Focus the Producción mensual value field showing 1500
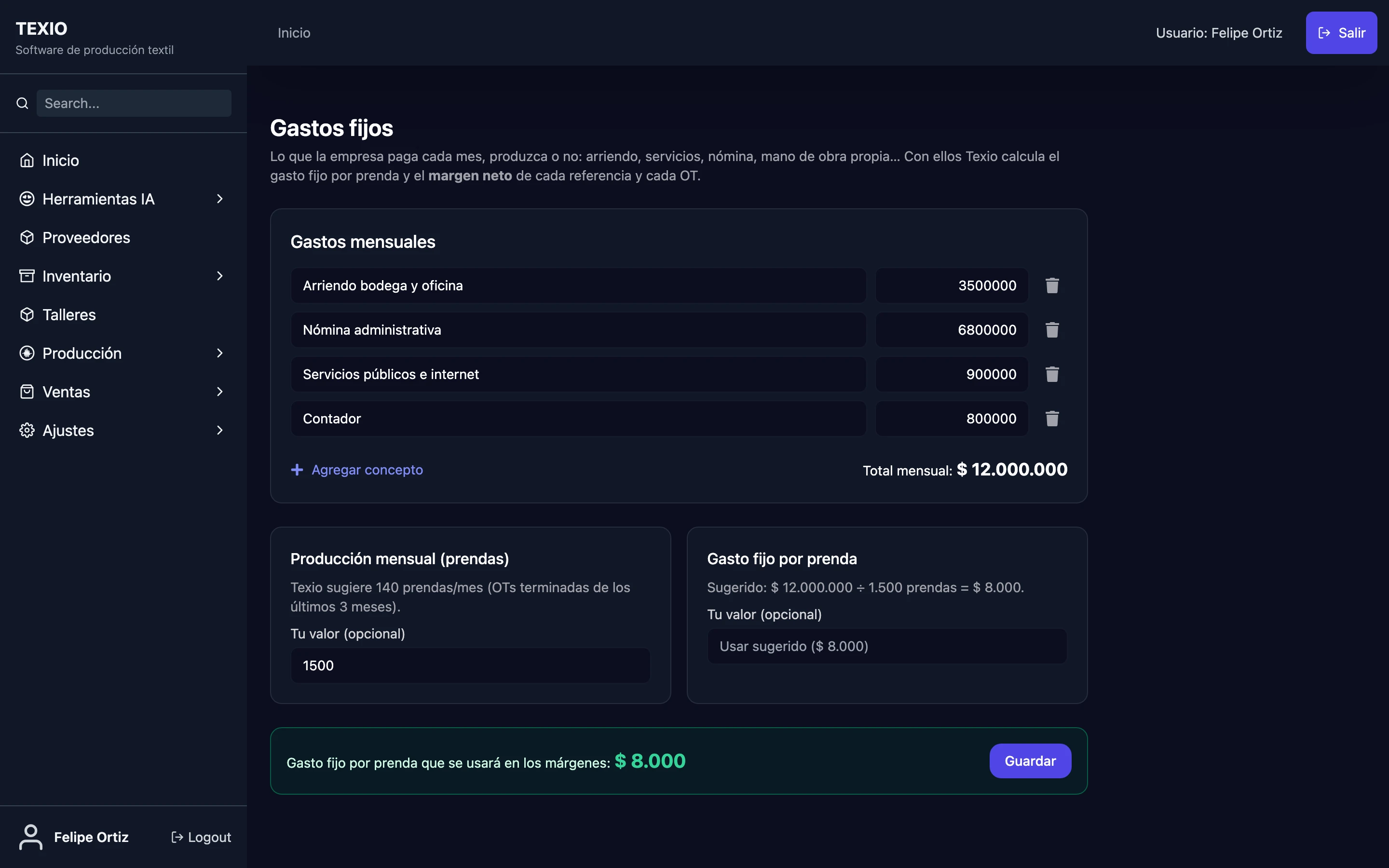The image size is (1389, 868). [x=470, y=665]
